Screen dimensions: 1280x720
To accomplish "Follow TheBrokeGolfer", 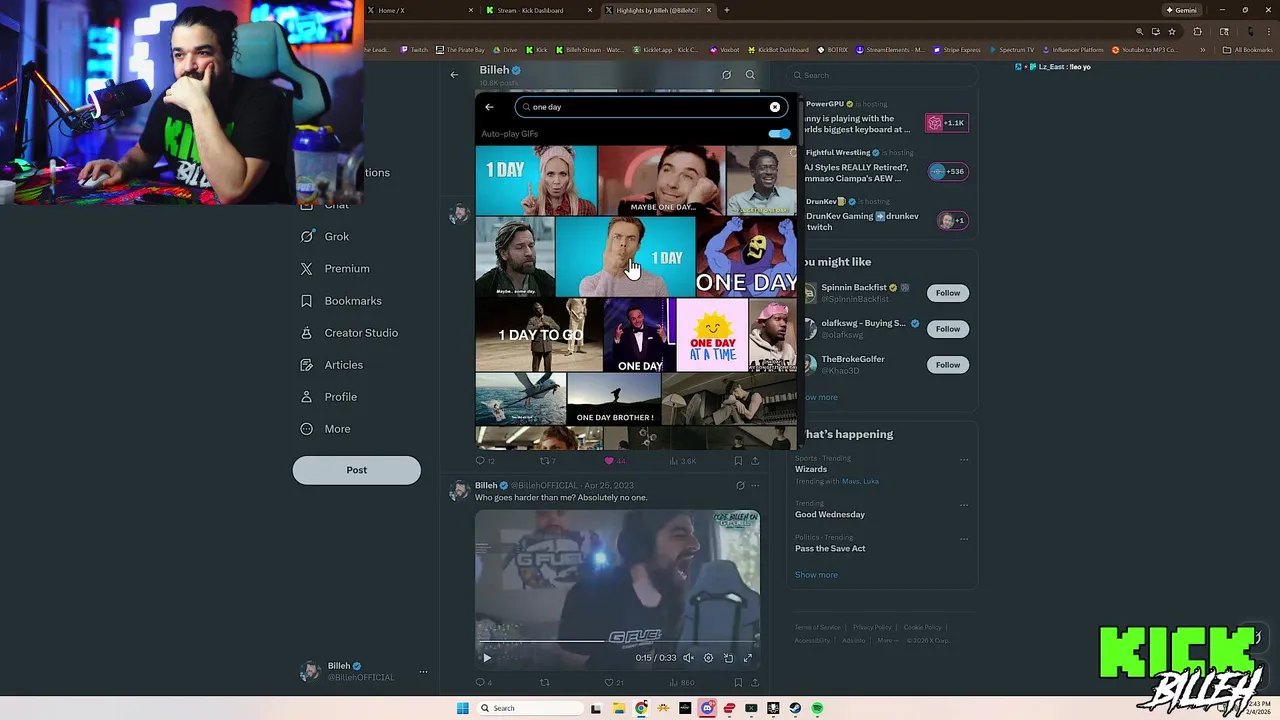I will [x=948, y=365].
